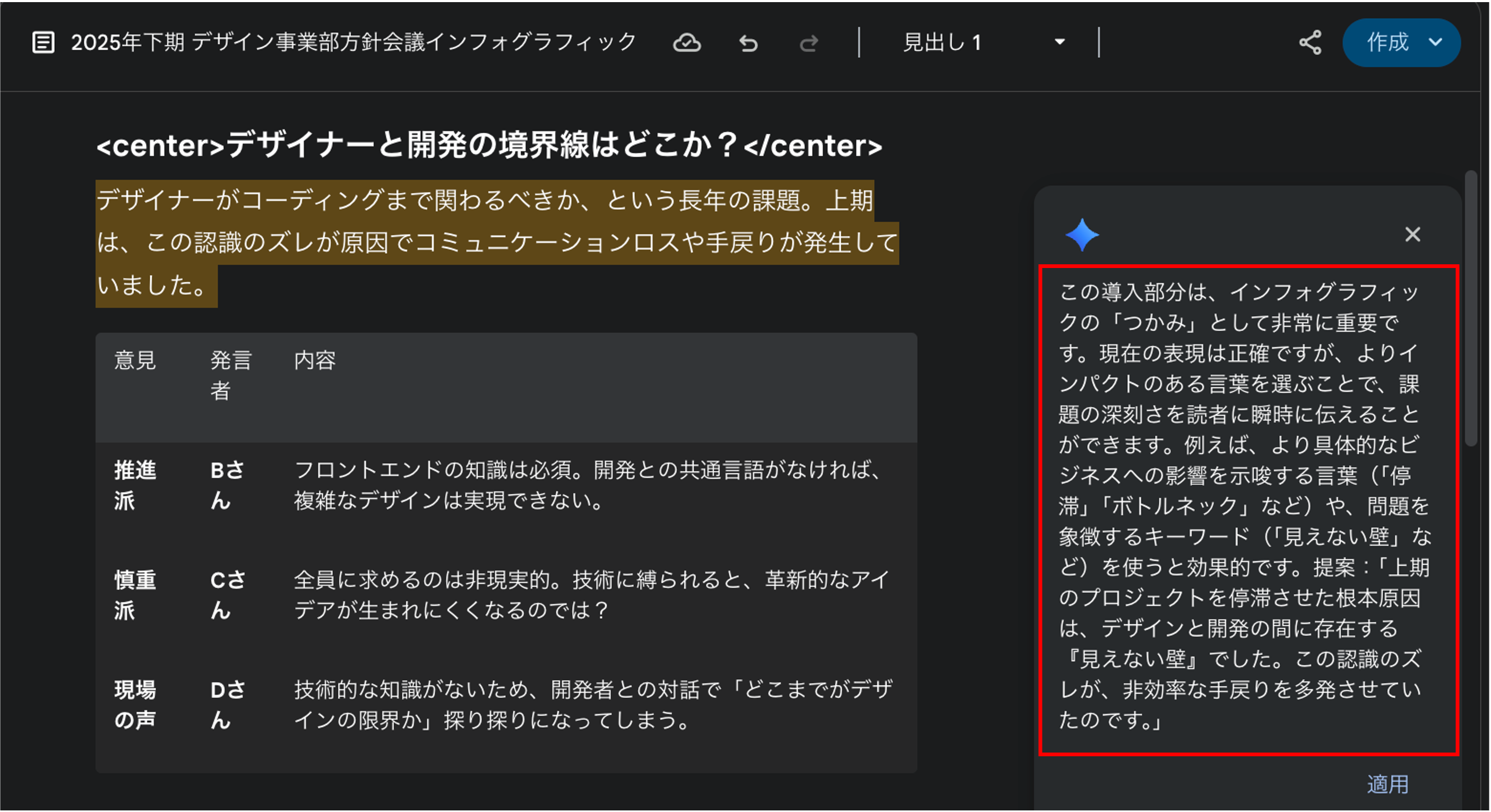
Task: Click the 意見 column header
Action: pyautogui.click(x=135, y=360)
